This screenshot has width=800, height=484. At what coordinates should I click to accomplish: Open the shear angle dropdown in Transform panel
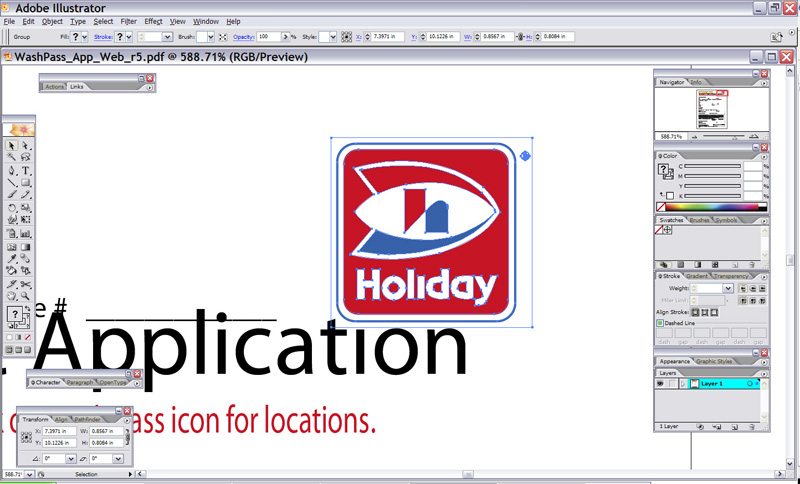[x=118, y=458]
